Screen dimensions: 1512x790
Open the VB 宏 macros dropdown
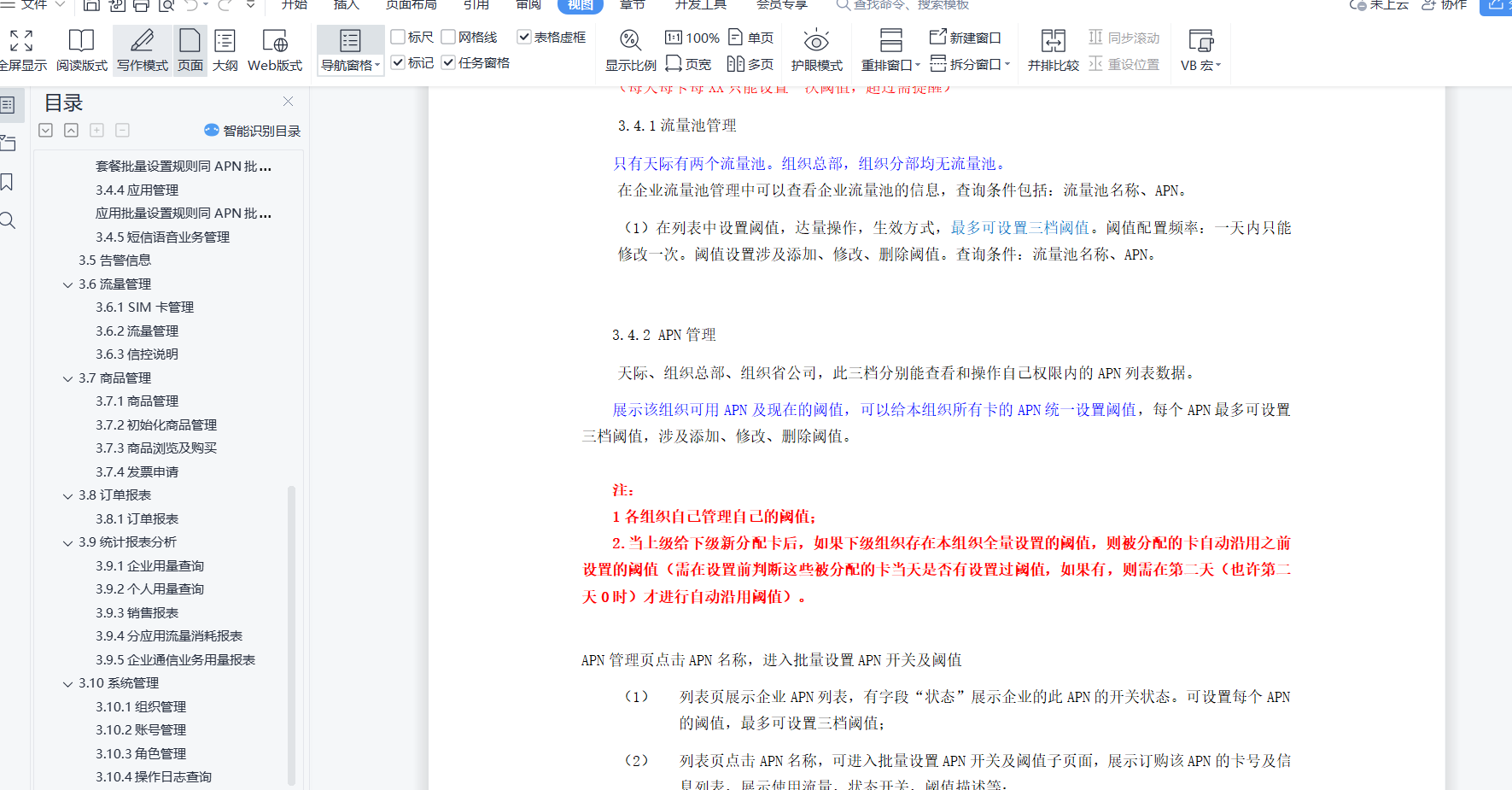point(1200,65)
